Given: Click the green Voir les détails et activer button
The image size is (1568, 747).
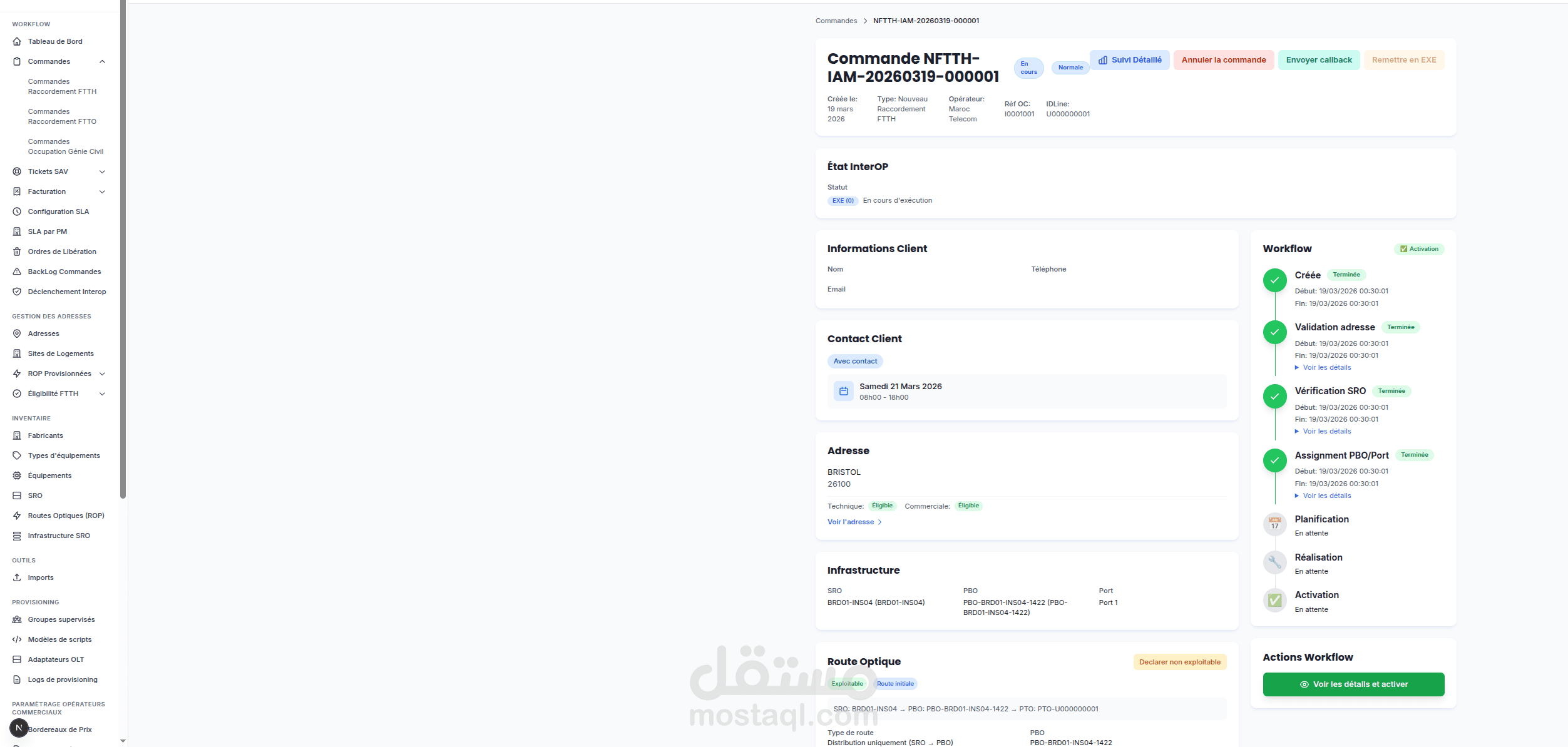Looking at the screenshot, I should (1353, 684).
